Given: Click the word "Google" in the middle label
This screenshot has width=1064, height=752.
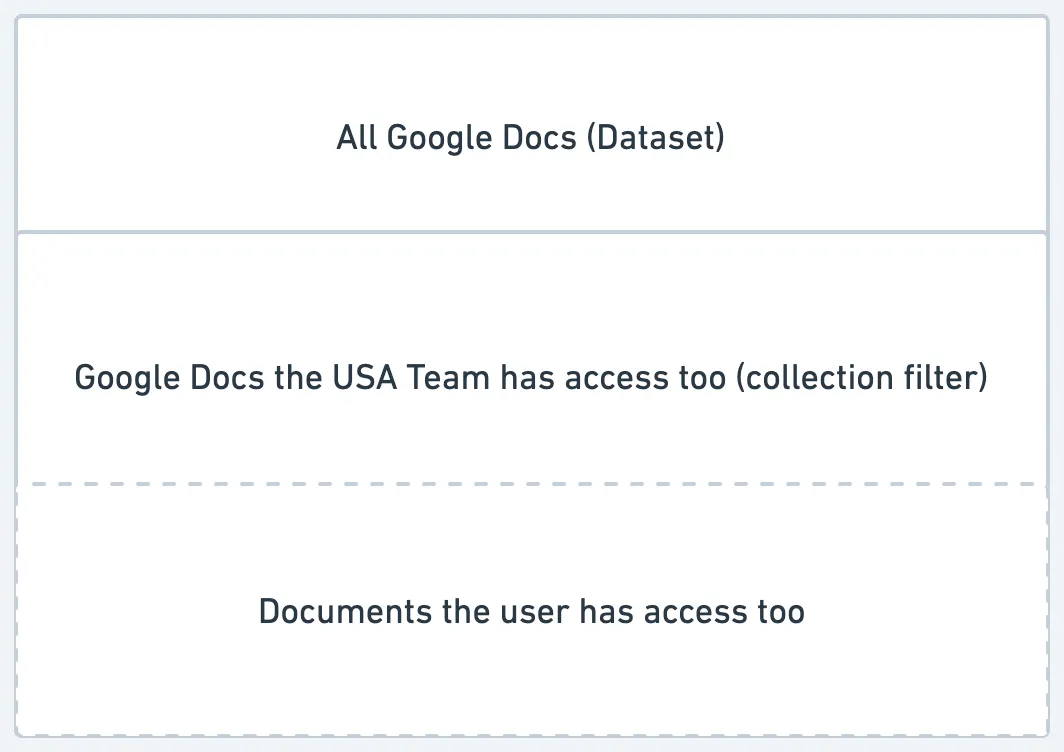Looking at the screenshot, I should [x=127, y=379].
